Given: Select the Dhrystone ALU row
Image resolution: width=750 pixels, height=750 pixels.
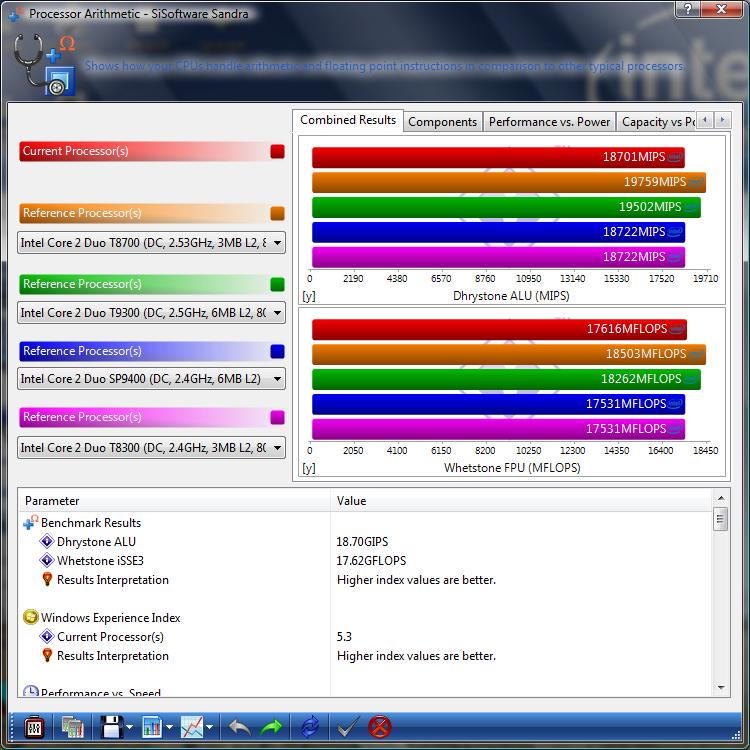Looking at the screenshot, I should tap(365, 541).
